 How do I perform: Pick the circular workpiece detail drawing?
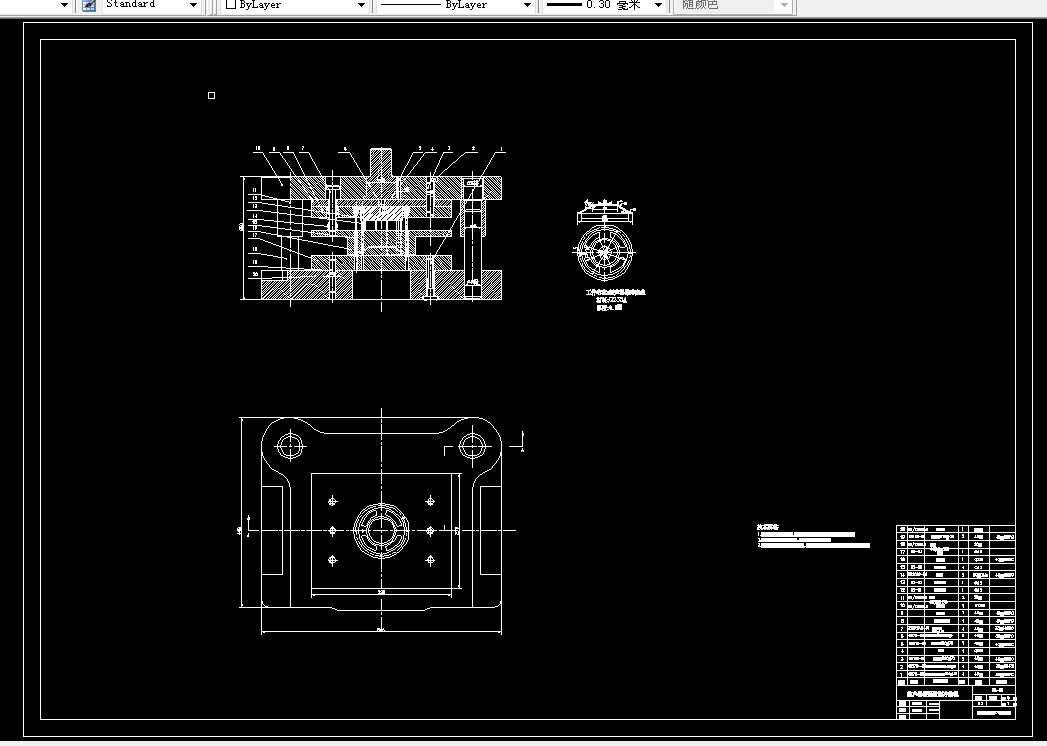coord(604,251)
